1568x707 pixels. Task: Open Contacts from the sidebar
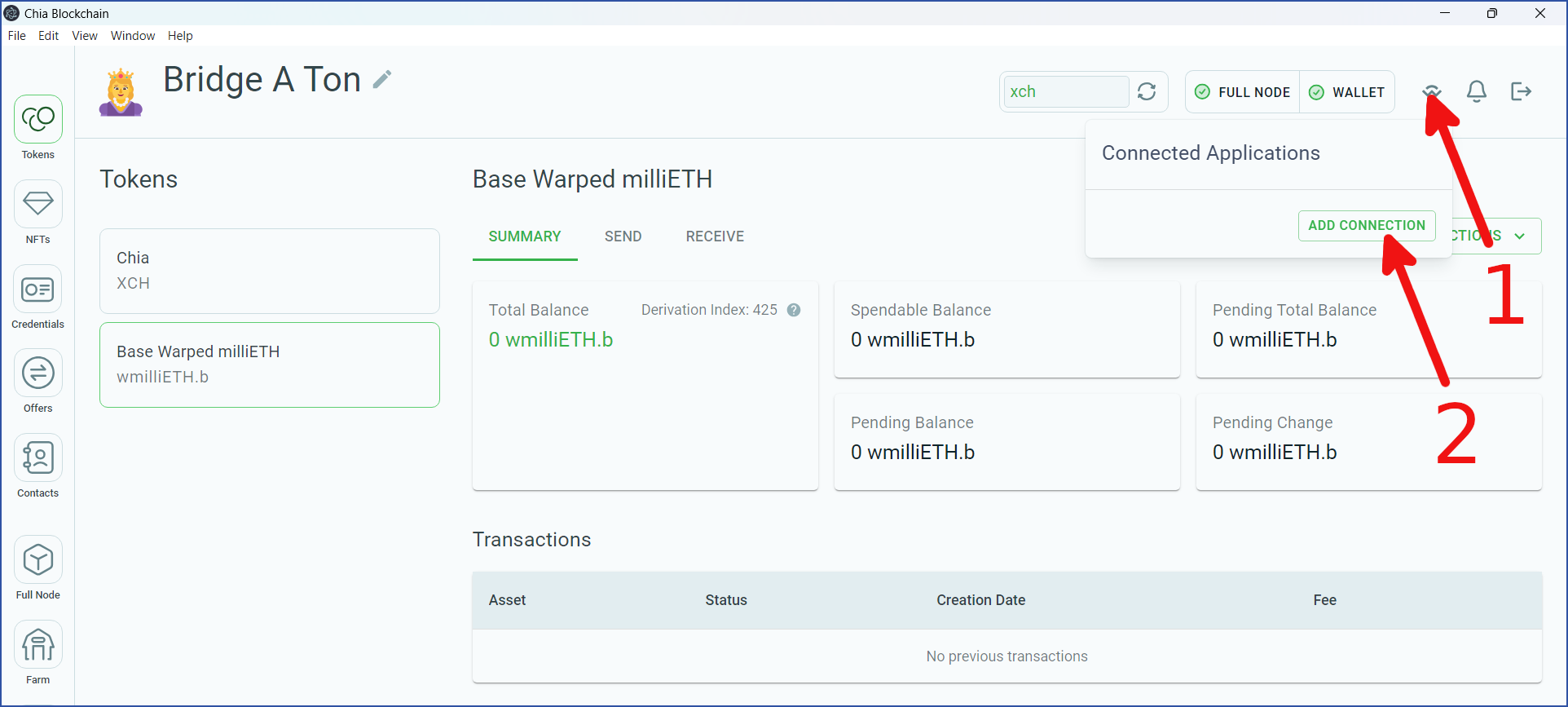tap(37, 458)
